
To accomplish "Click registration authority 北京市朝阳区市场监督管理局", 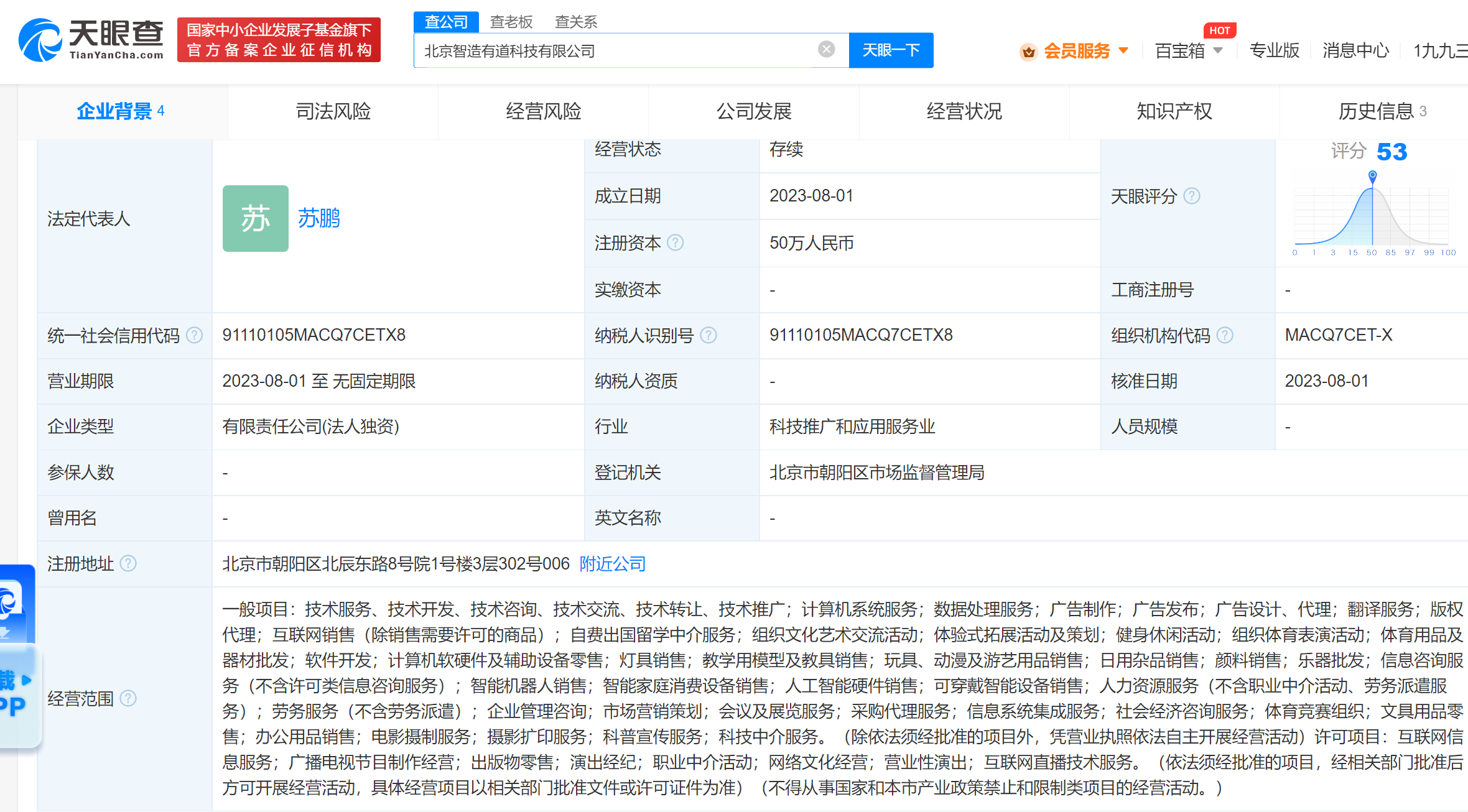I will tap(876, 473).
